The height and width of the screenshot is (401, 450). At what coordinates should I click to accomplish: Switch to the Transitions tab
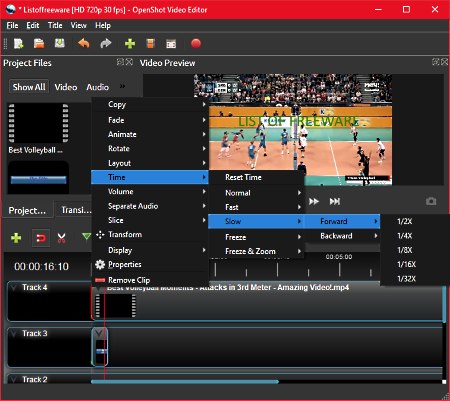point(75,210)
